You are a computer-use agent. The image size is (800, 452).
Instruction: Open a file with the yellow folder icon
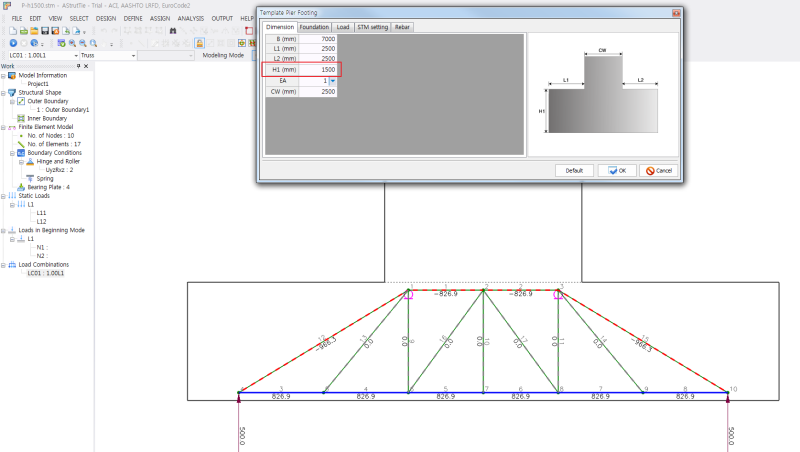34,31
